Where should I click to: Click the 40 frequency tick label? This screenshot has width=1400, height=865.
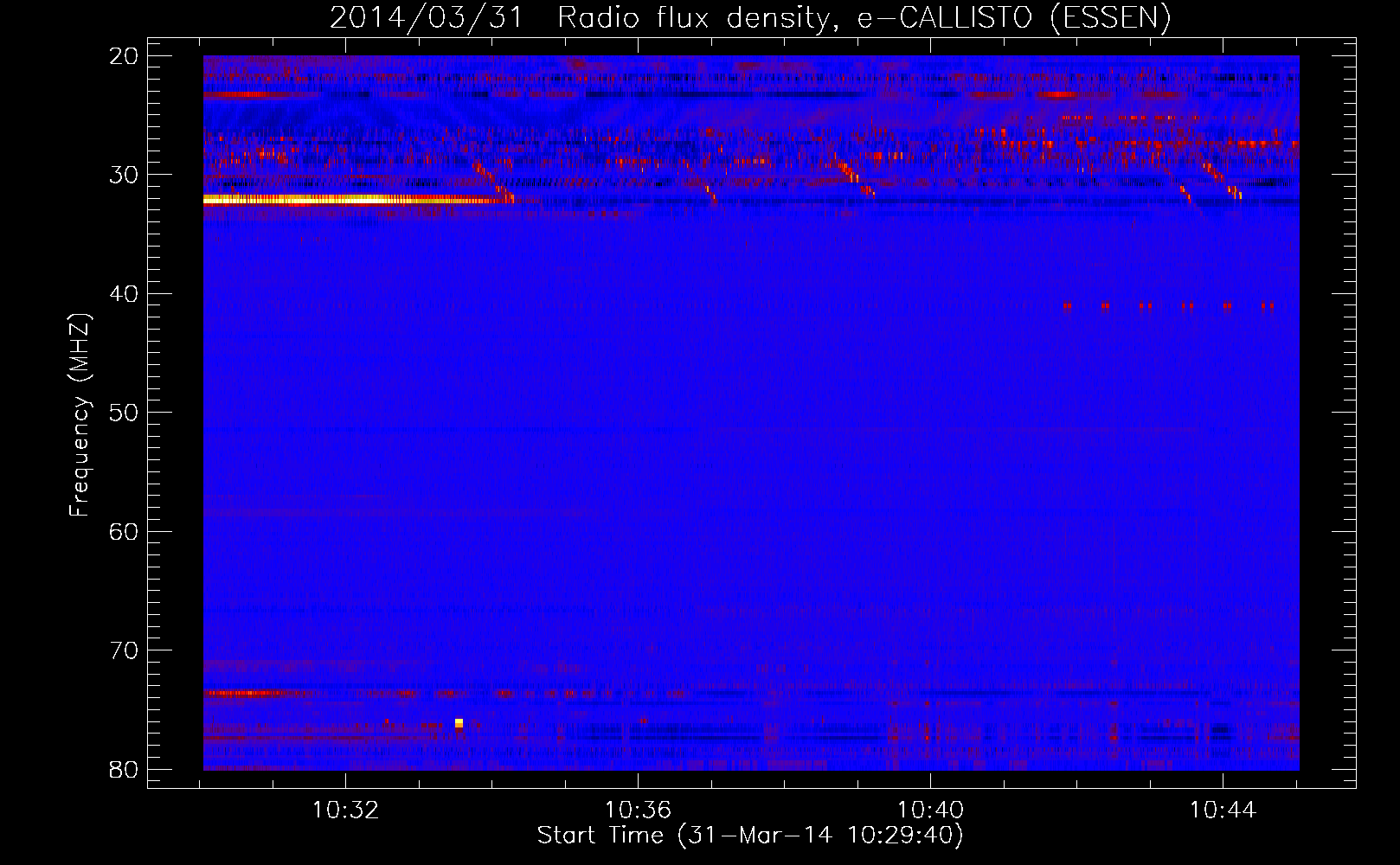tap(125, 294)
